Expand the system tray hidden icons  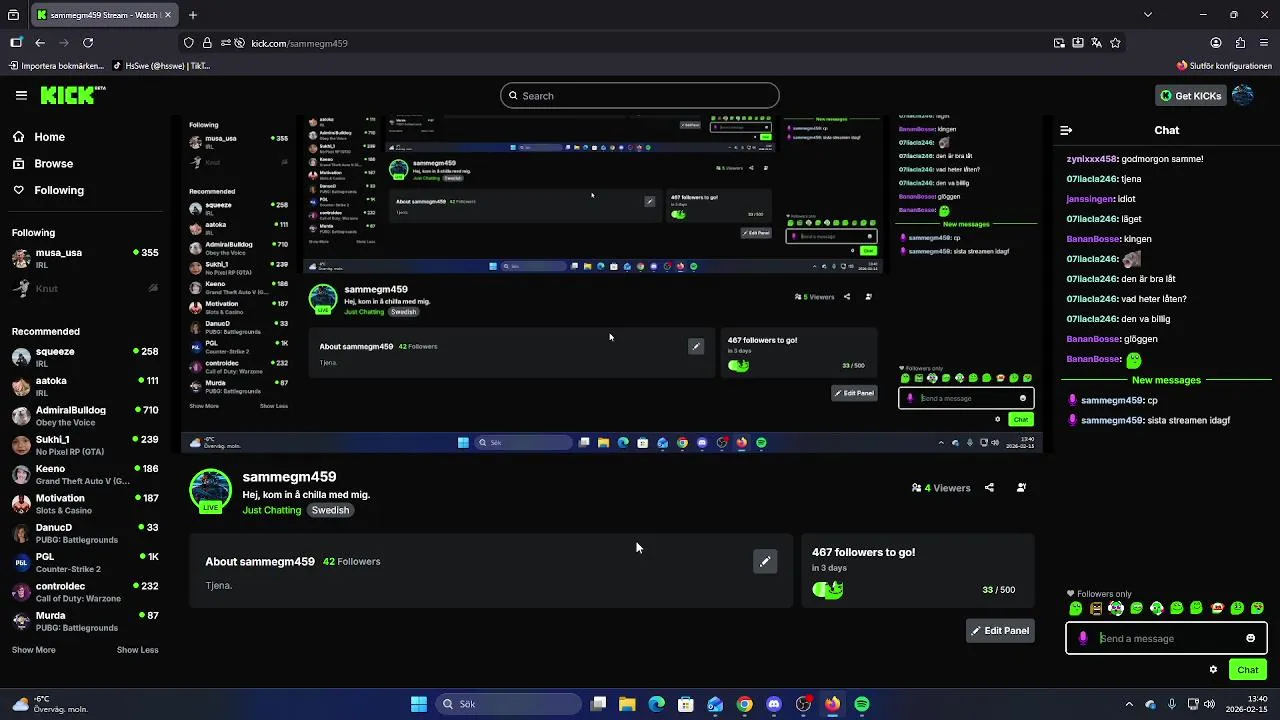[x=1129, y=704]
